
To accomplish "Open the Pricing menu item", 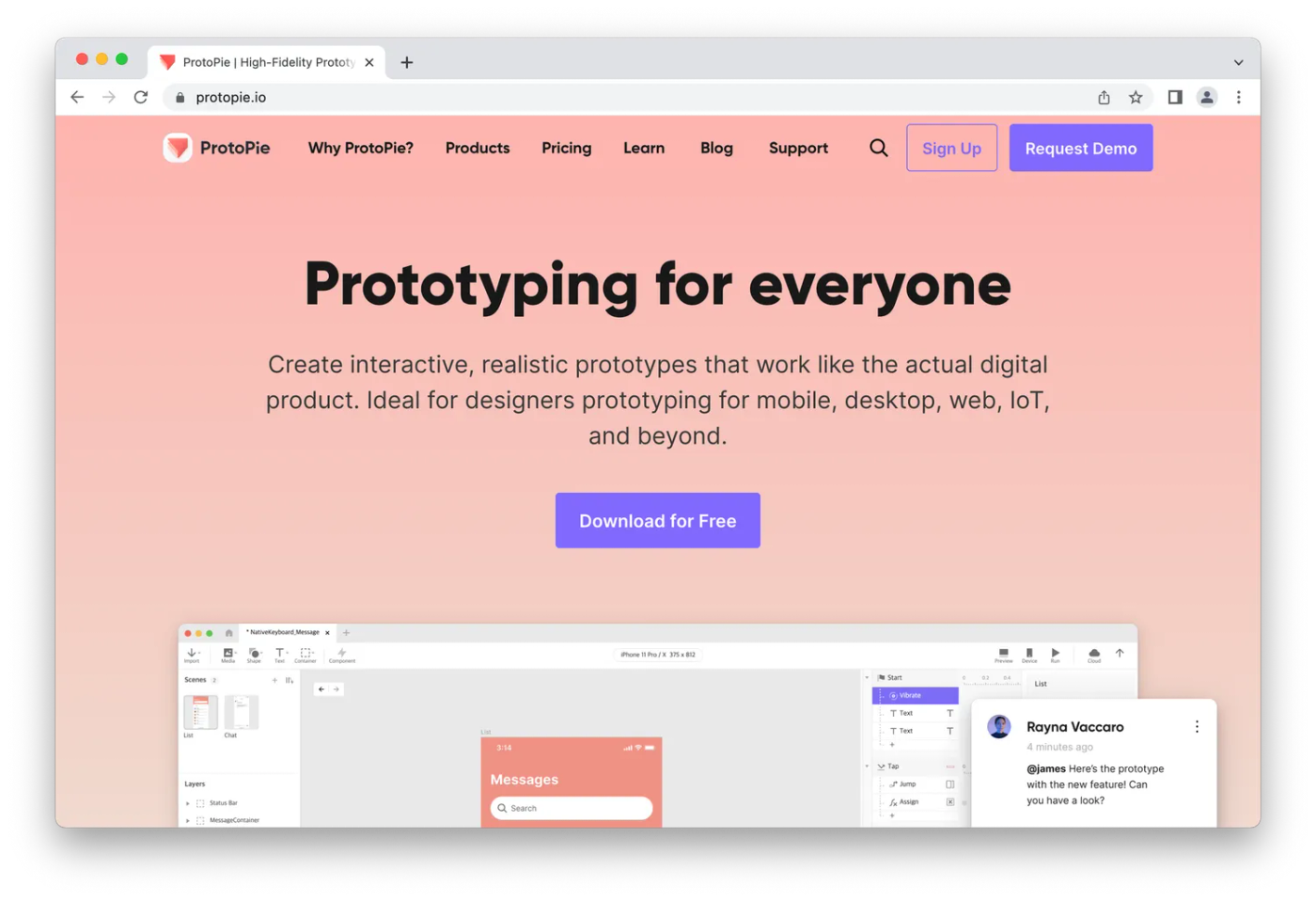I will (x=566, y=148).
